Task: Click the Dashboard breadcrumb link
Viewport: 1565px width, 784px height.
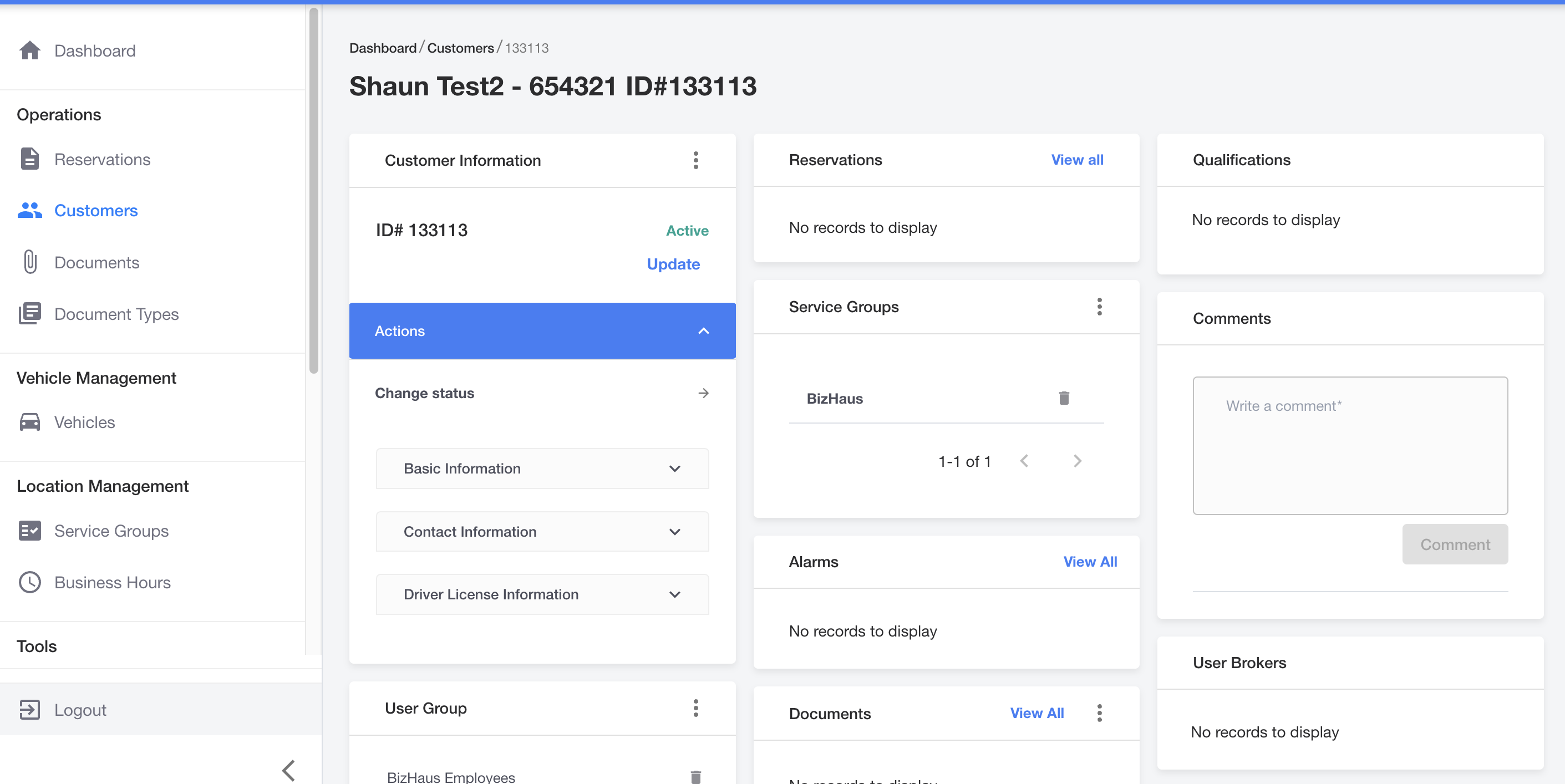Action: (x=383, y=48)
